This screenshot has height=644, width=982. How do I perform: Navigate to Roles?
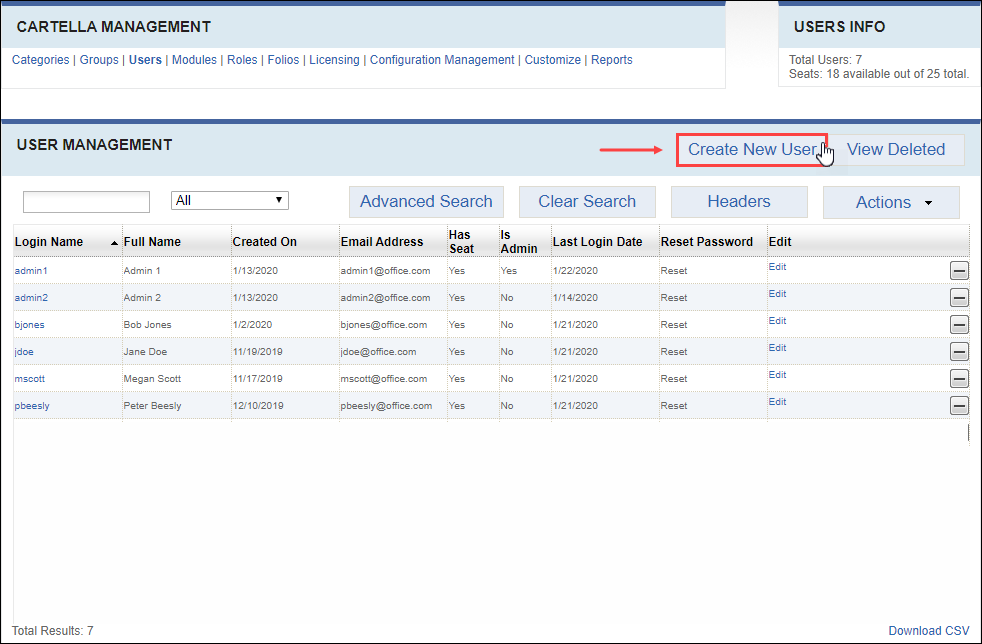coord(242,60)
